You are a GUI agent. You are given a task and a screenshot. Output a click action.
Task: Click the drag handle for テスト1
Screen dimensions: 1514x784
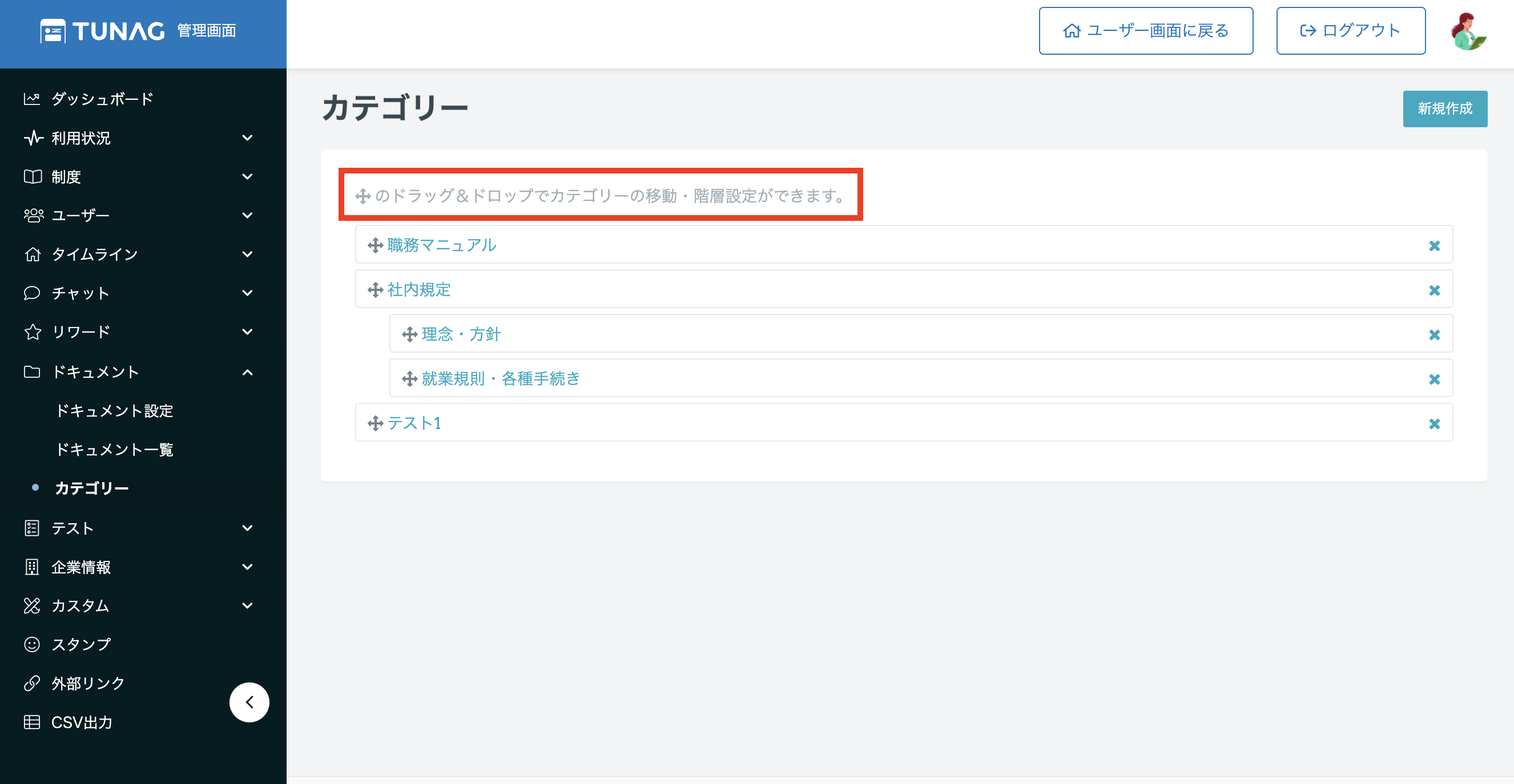376,423
